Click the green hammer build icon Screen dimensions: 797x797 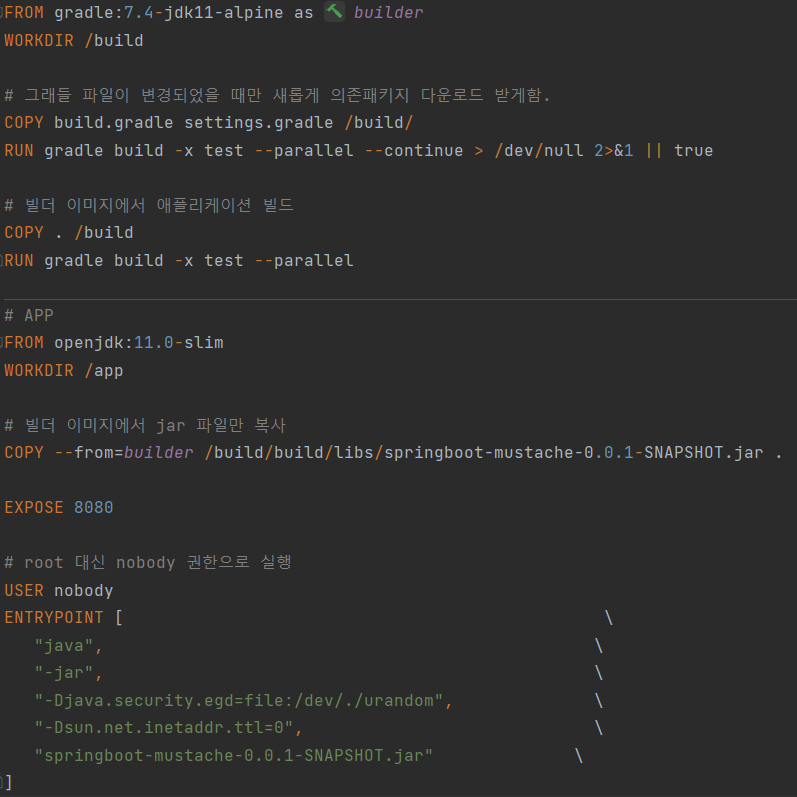(334, 12)
